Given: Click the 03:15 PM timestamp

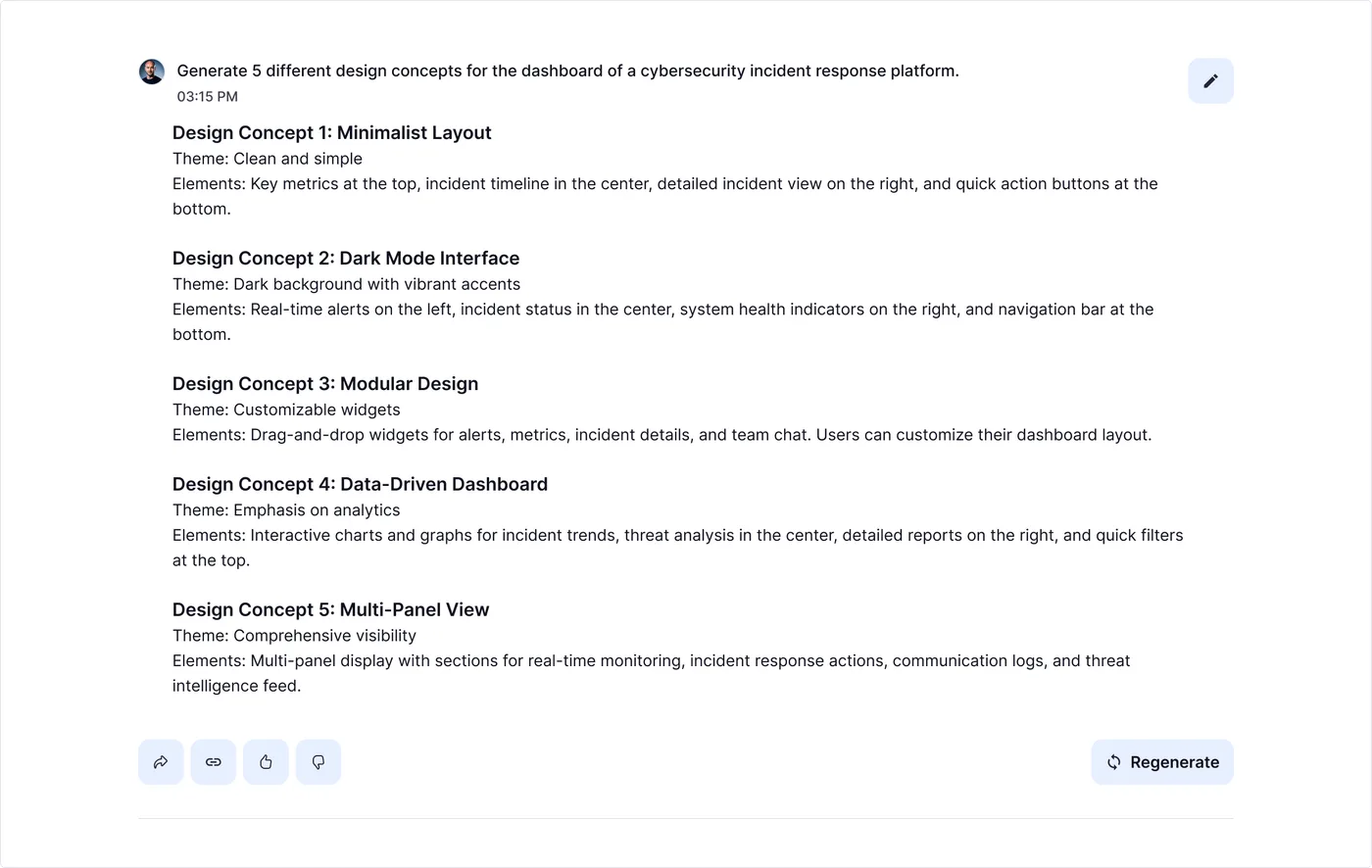Looking at the screenshot, I should coord(207,96).
